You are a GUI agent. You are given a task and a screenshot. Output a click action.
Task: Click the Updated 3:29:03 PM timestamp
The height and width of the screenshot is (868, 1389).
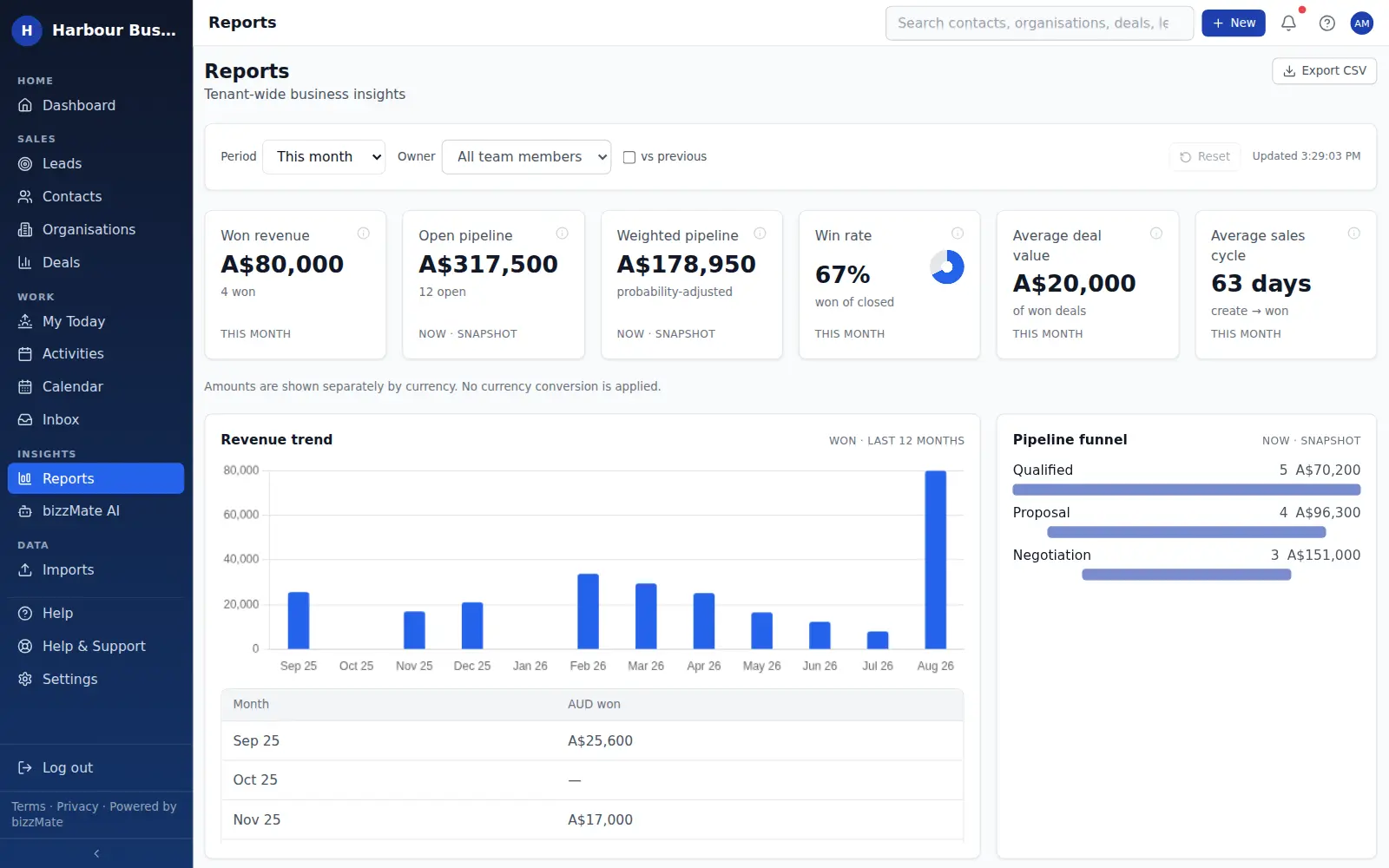tap(1306, 156)
